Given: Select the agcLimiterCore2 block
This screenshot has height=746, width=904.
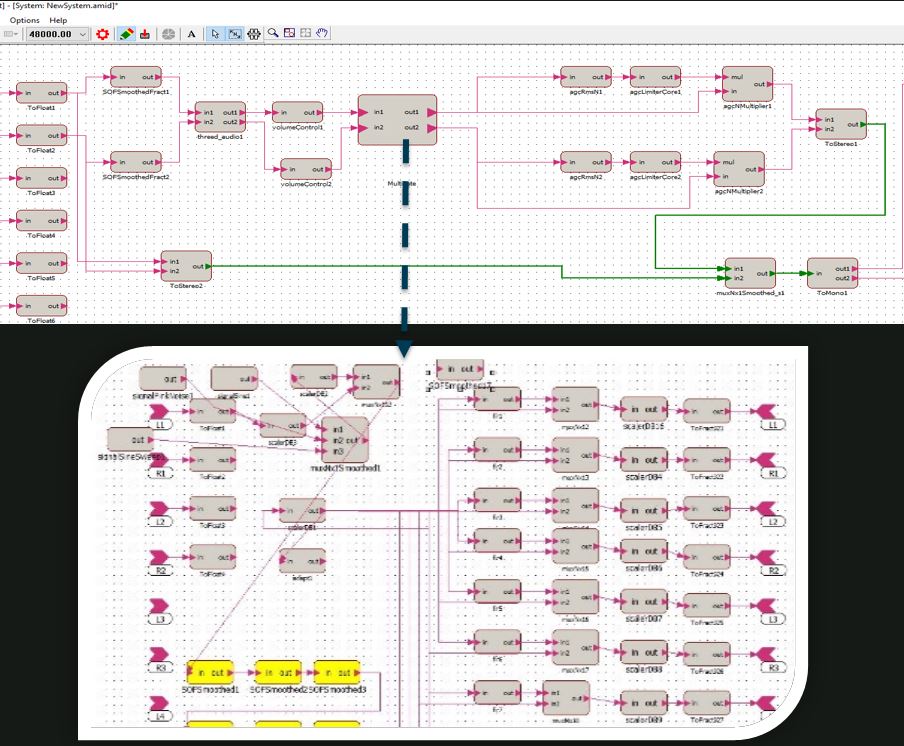Looking at the screenshot, I should click(656, 162).
